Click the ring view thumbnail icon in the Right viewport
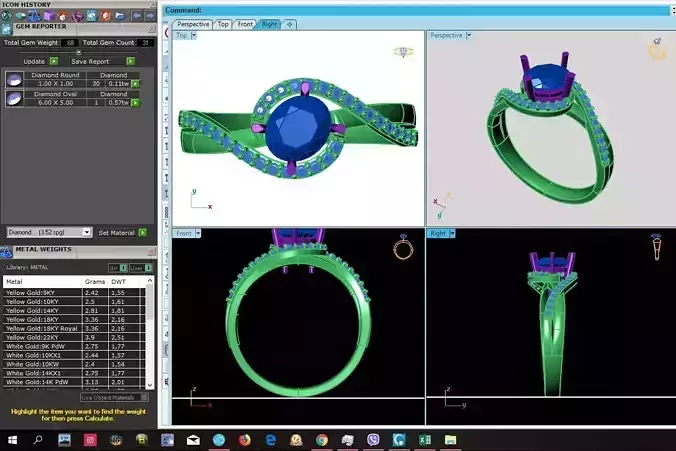This screenshot has height=451, width=676. (x=657, y=247)
